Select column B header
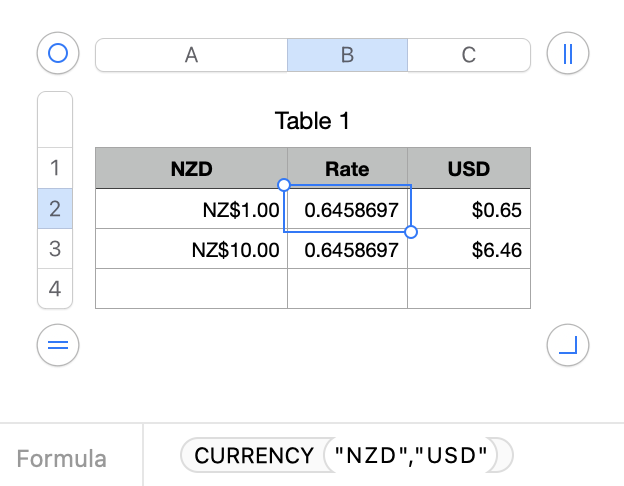The width and height of the screenshot is (624, 486). [x=347, y=55]
